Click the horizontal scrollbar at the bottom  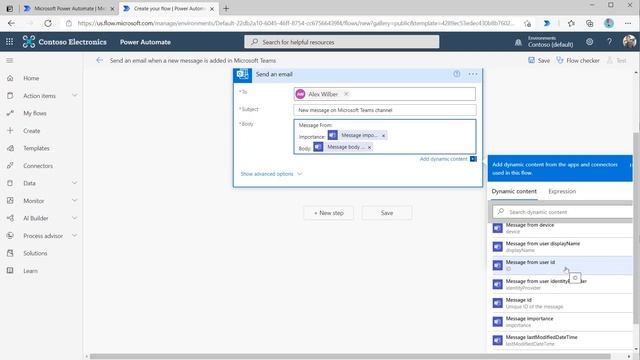coord(350,356)
